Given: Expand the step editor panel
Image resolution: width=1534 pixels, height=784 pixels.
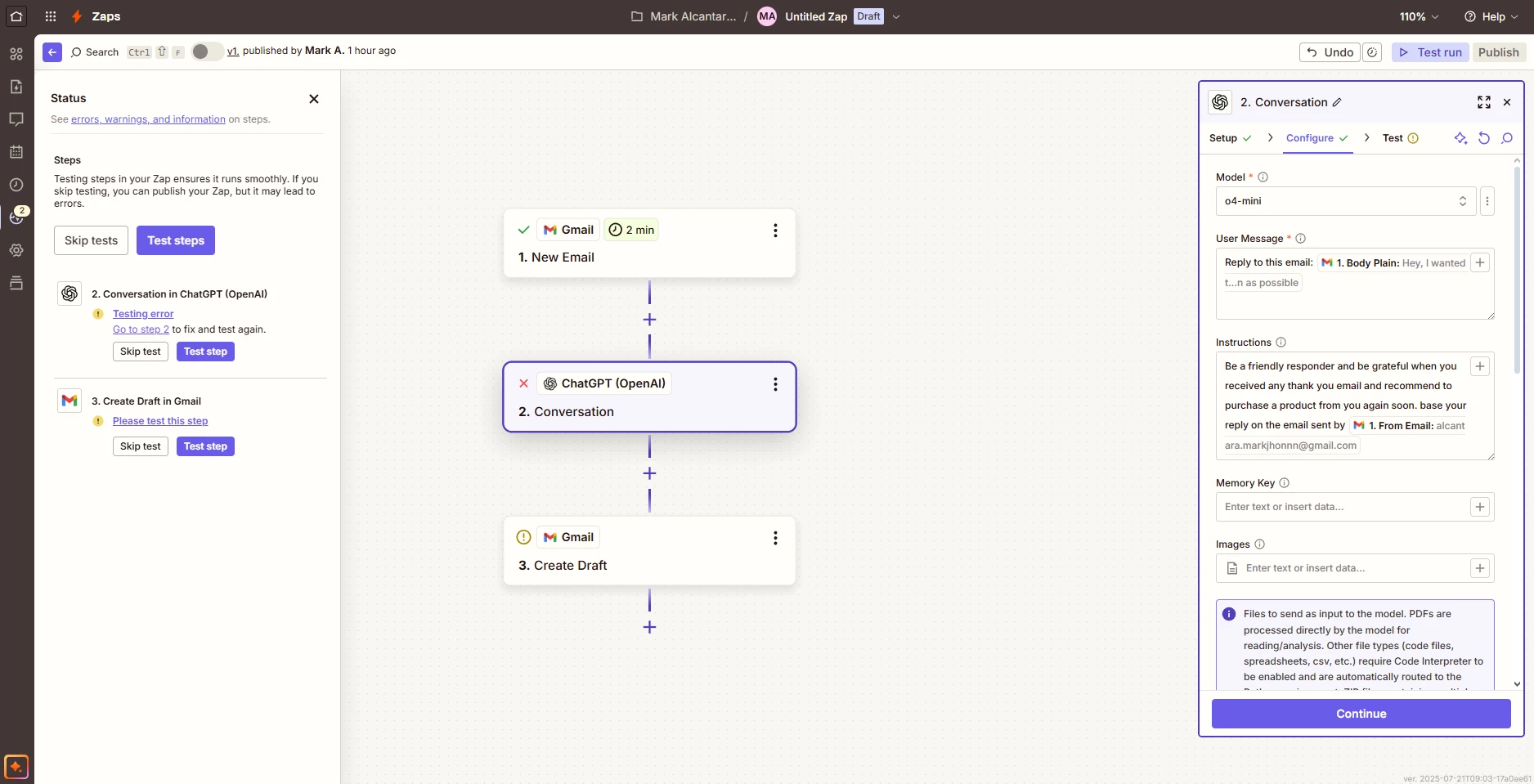Looking at the screenshot, I should coord(1484,102).
